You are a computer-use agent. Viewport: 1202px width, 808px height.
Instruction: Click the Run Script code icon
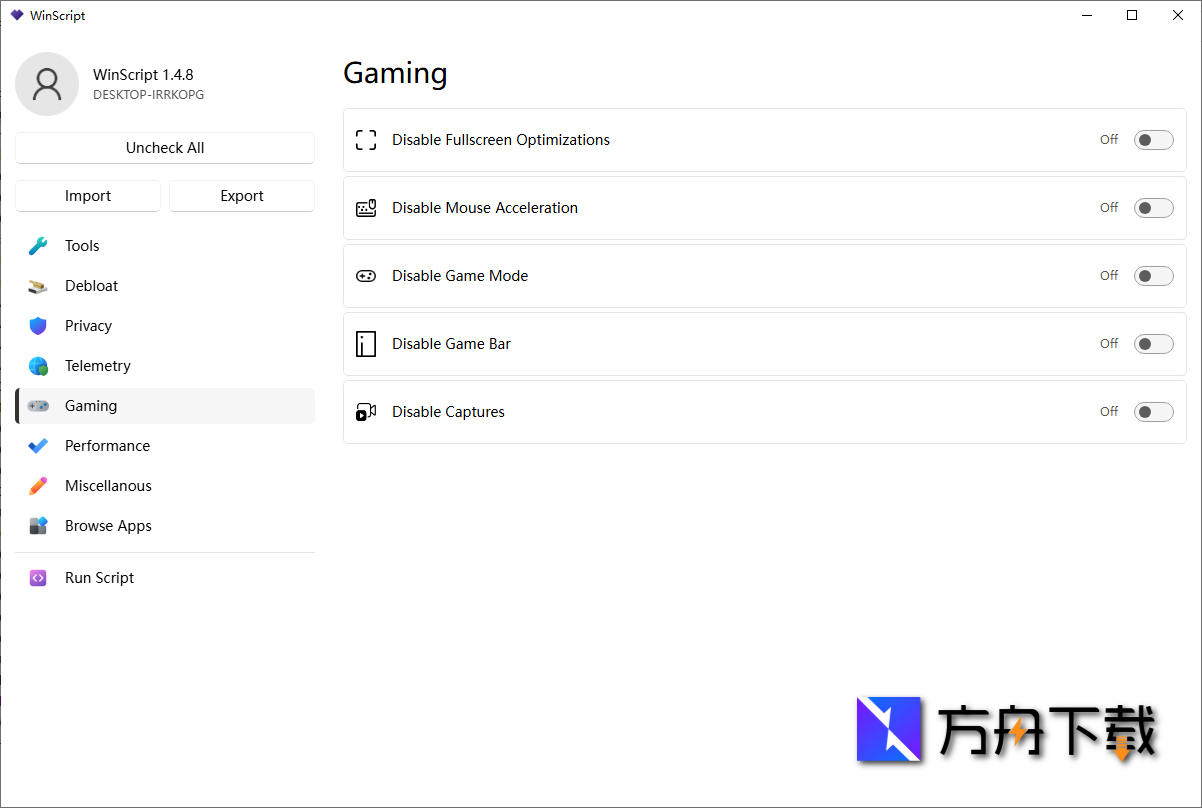38,578
